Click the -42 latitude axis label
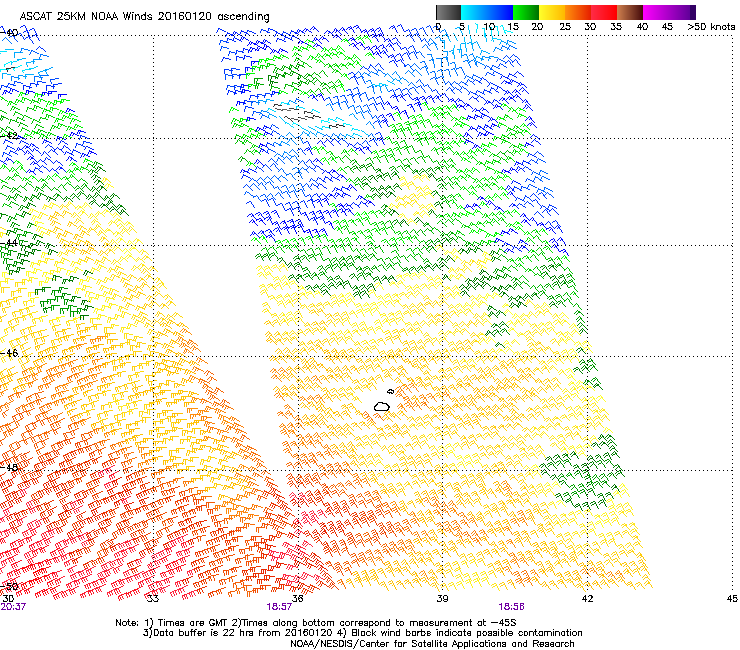Screen dimensions: 740x650 [9, 136]
